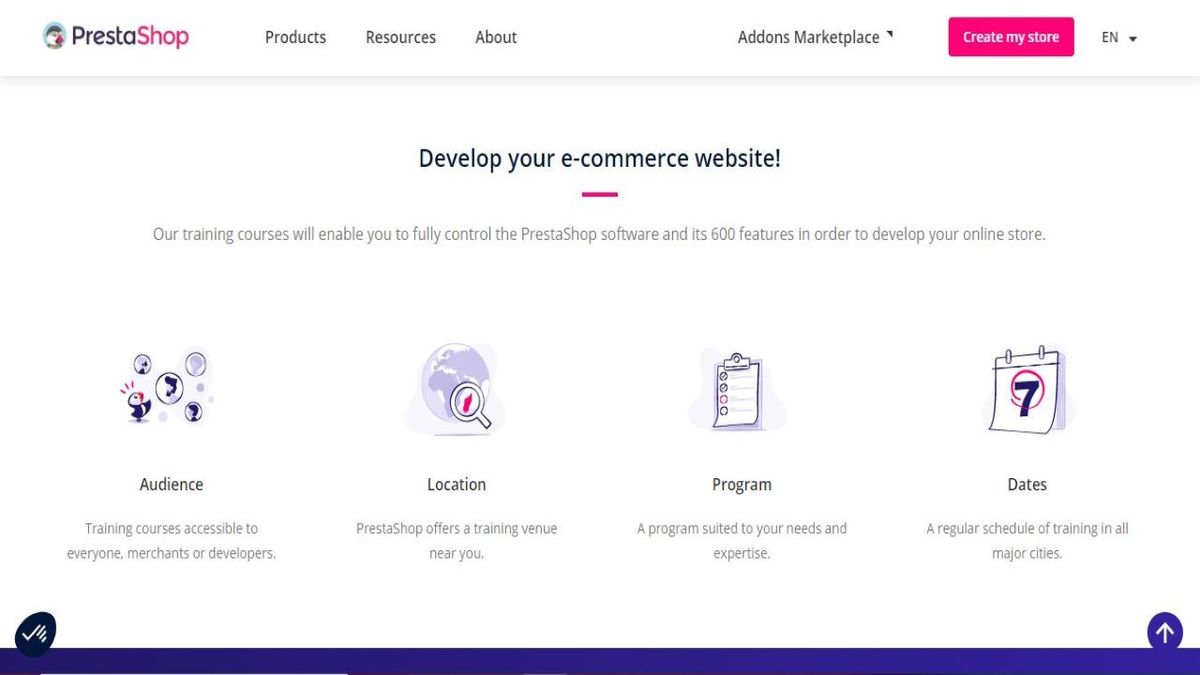Click the scroll-to-top arrow icon

pyautogui.click(x=1165, y=632)
